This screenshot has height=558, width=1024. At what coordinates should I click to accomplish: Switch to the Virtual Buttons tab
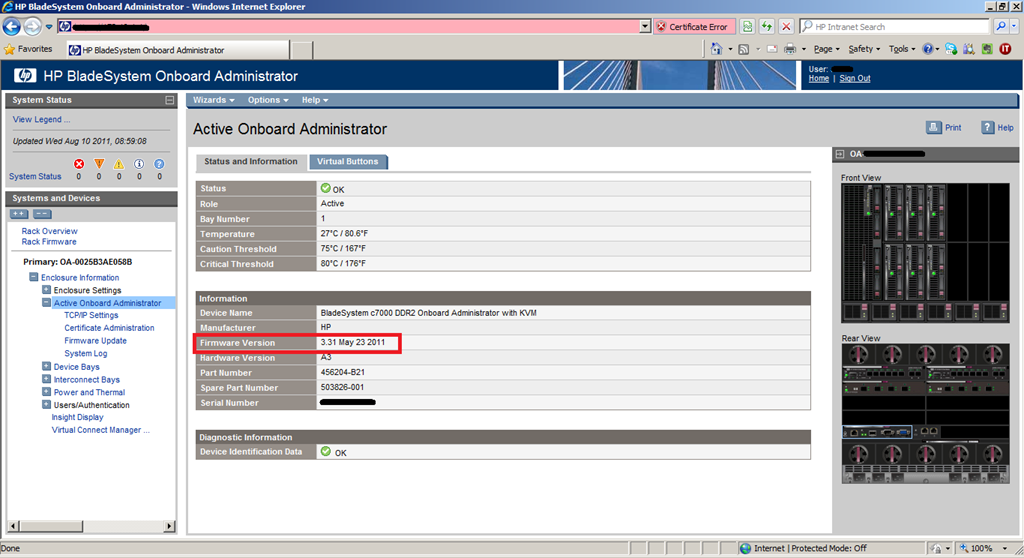(349, 162)
